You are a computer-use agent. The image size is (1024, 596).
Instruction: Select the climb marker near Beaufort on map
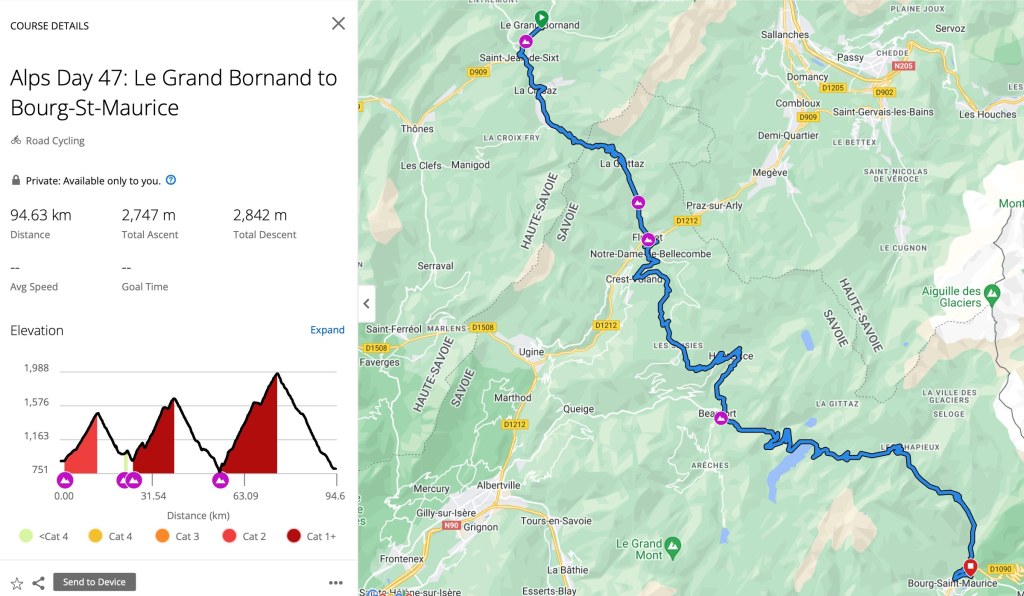(x=721, y=418)
